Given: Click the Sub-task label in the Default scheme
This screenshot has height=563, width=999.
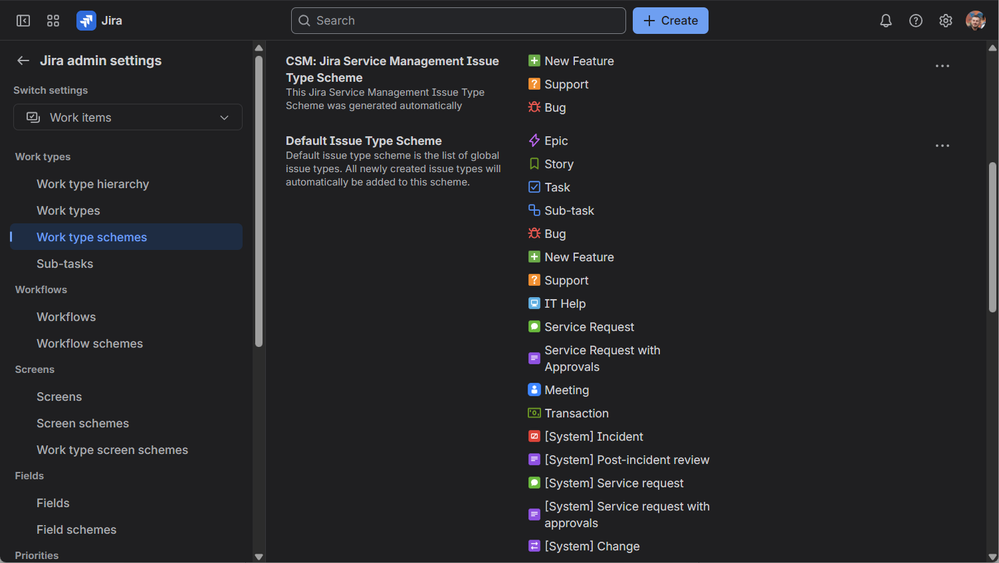Looking at the screenshot, I should [x=569, y=210].
